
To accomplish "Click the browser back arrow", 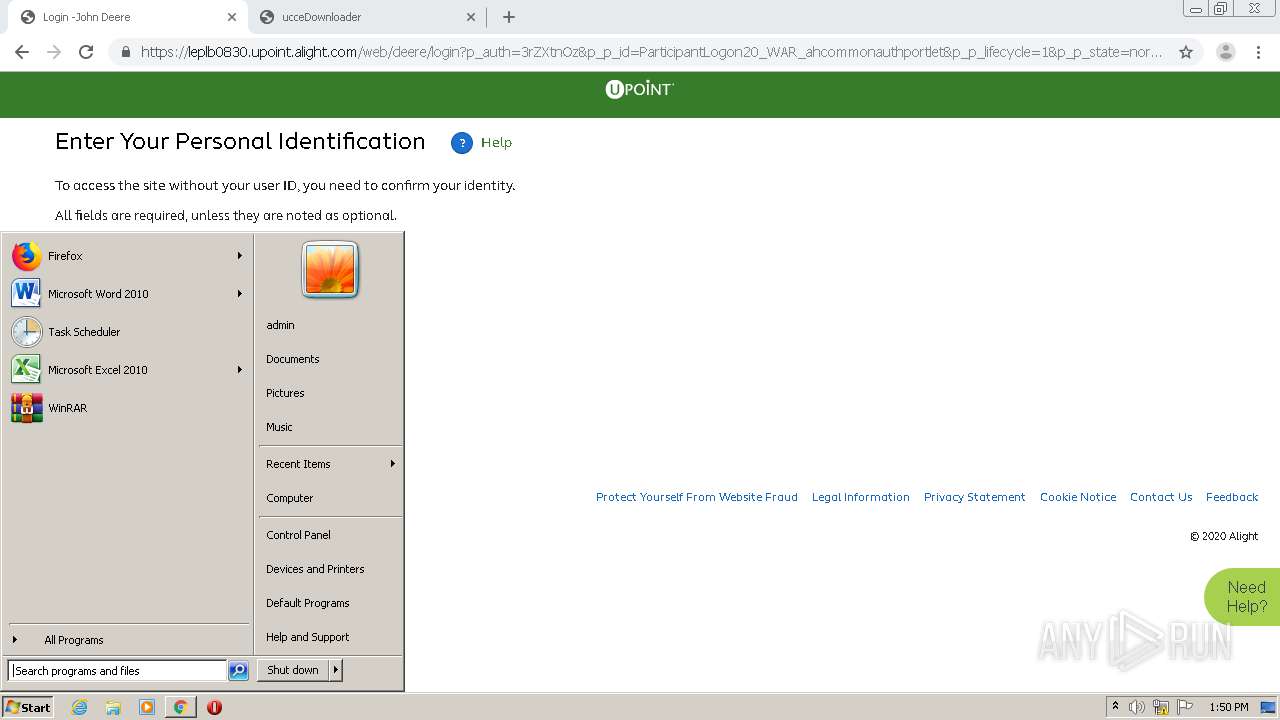I will pyautogui.click(x=22, y=52).
